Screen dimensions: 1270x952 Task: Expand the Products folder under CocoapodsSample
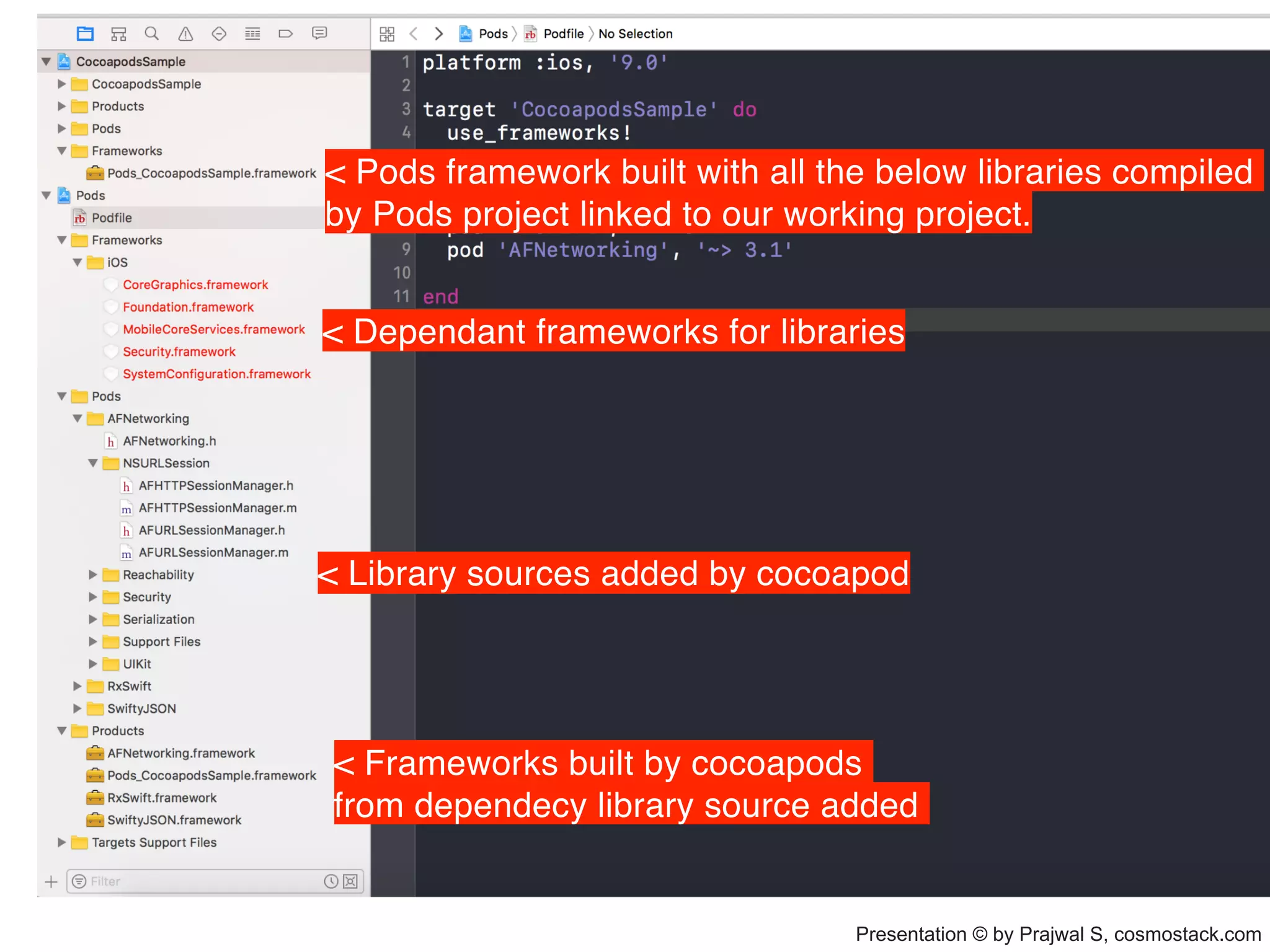click(61, 106)
